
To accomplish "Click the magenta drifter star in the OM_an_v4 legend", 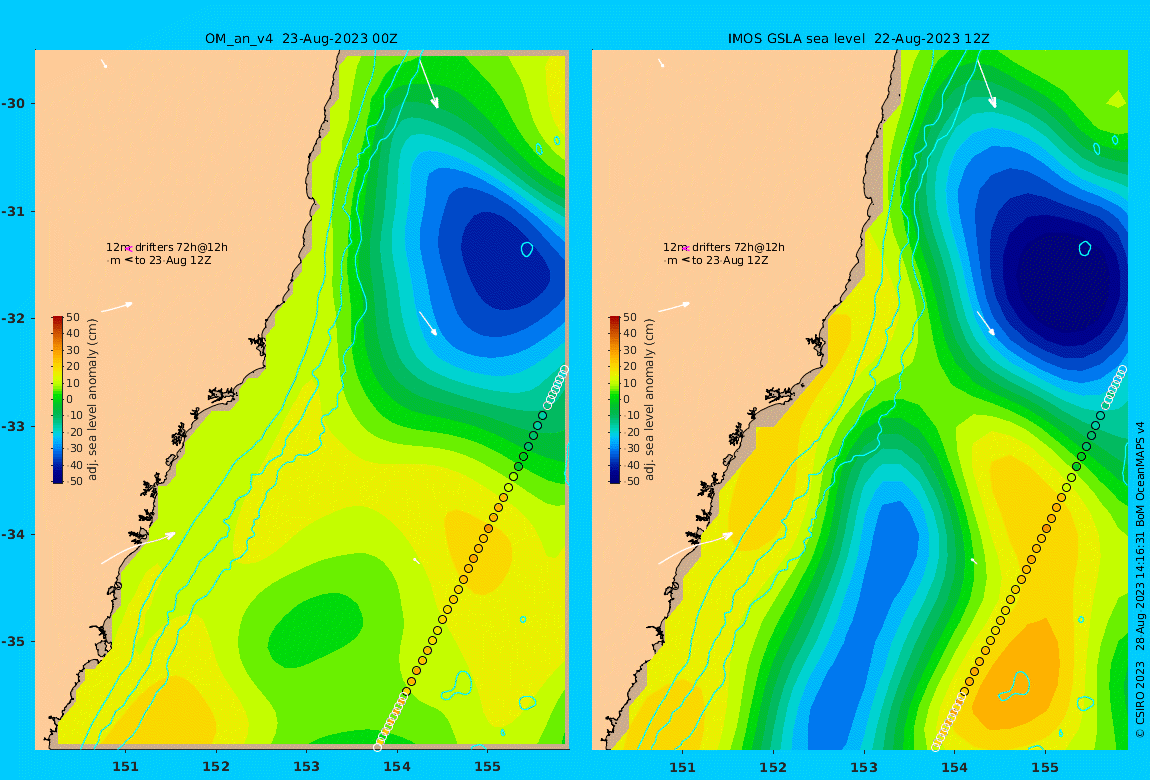I will point(128,249).
